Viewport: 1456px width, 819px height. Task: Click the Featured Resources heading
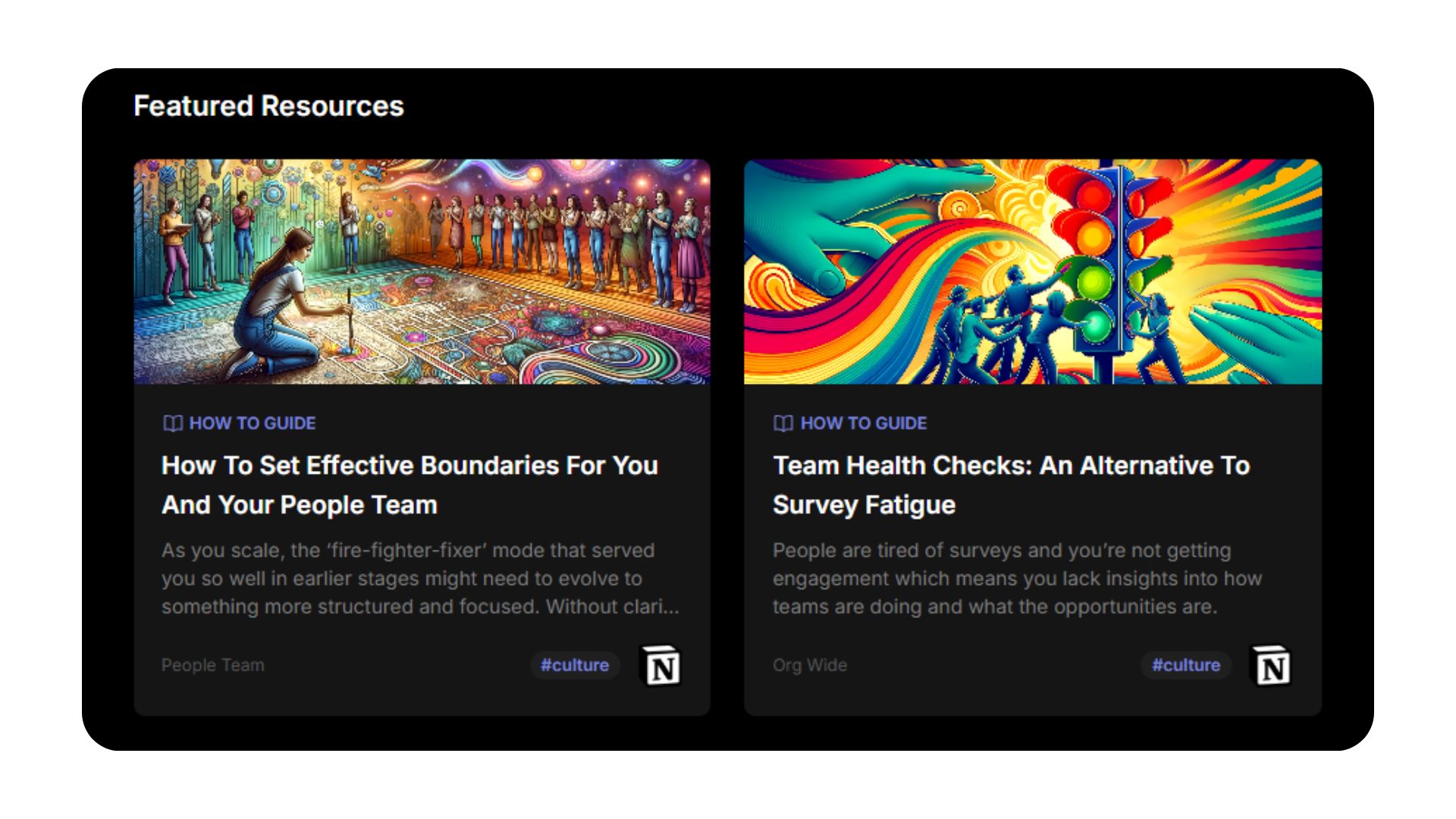[268, 106]
